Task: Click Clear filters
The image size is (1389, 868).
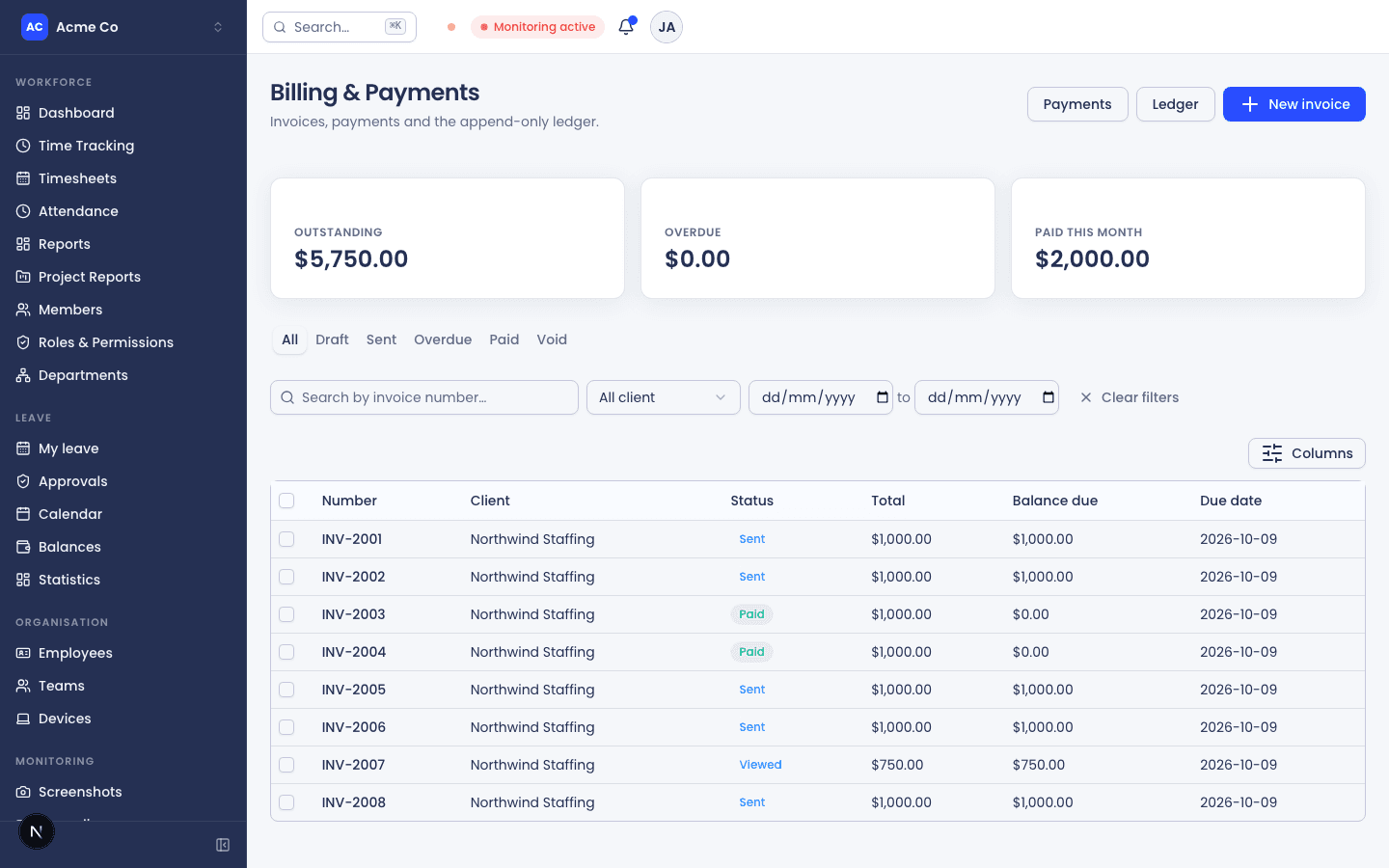Action: point(1130,397)
